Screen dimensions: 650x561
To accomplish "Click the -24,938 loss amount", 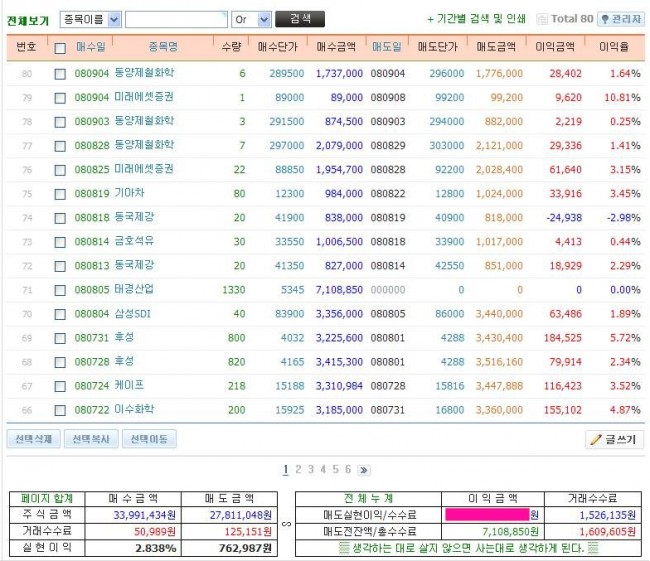I will point(564,218).
